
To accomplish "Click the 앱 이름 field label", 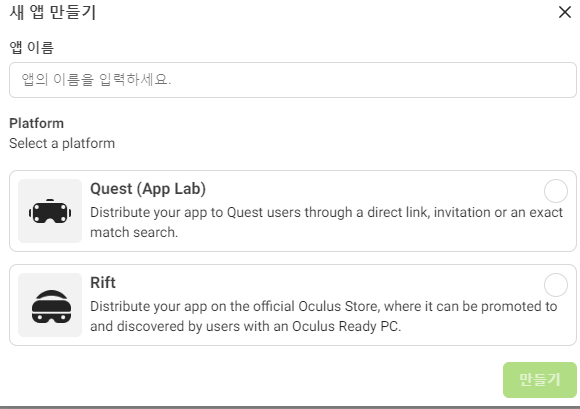I will click(32, 48).
